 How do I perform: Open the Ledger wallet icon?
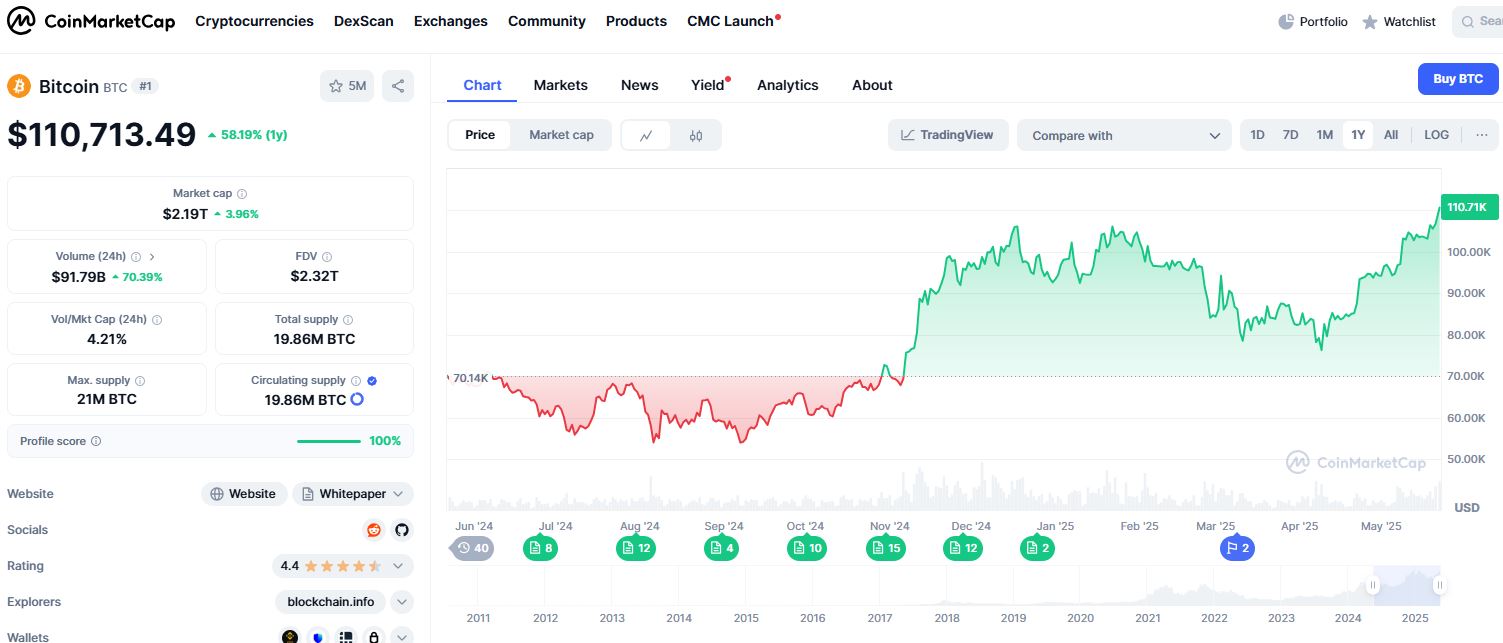[346, 636]
